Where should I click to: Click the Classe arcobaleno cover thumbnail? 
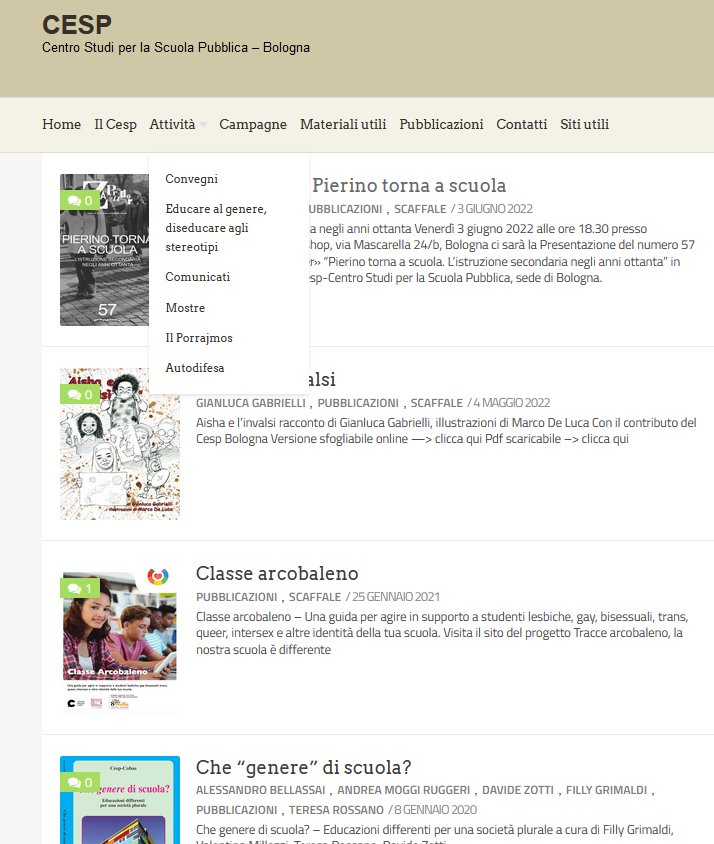coord(120,638)
